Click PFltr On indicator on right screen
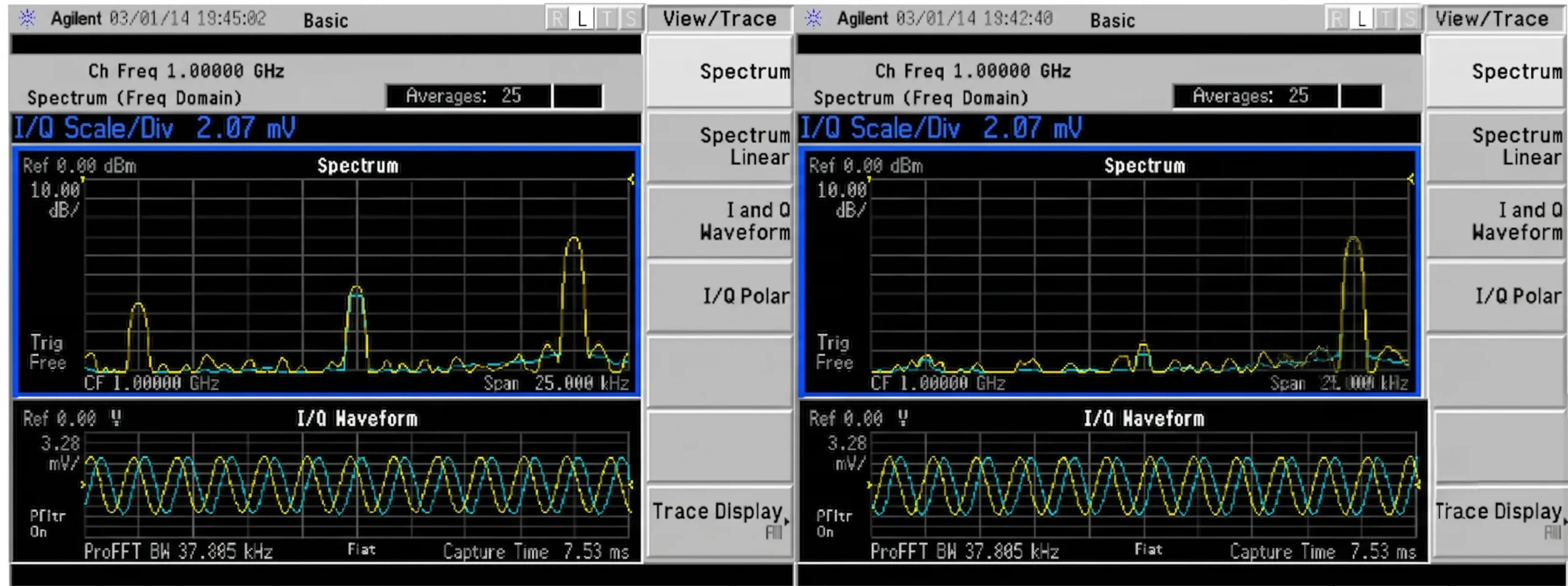This screenshot has width=1568, height=586. (x=834, y=524)
